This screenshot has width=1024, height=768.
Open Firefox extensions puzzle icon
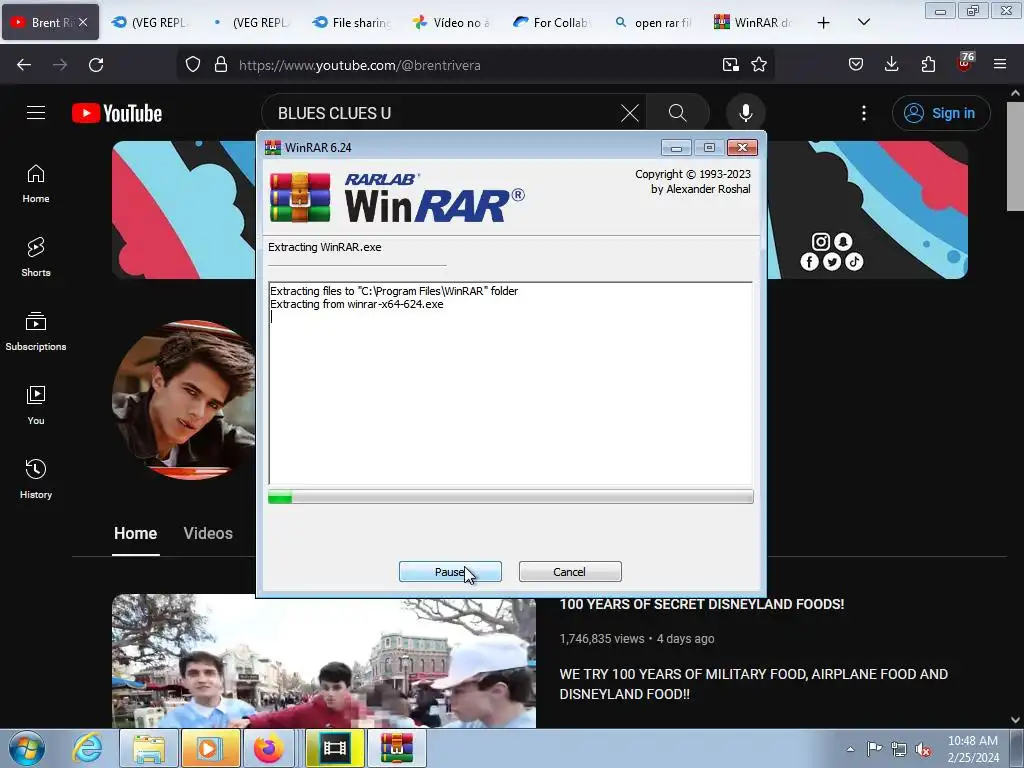pos(928,65)
